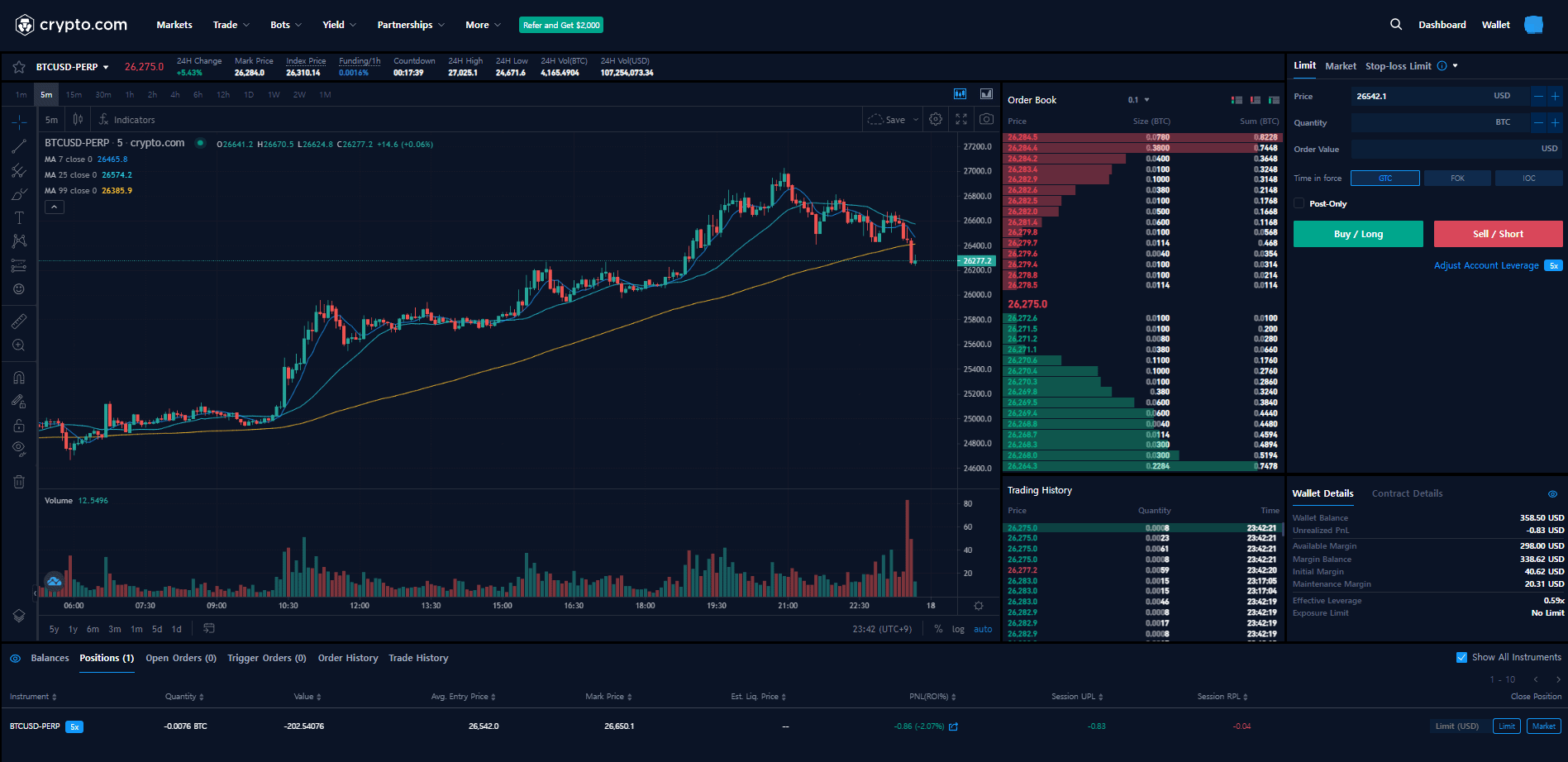This screenshot has height=762, width=1568.
Task: Switch to the Market order tab
Action: [1340, 66]
